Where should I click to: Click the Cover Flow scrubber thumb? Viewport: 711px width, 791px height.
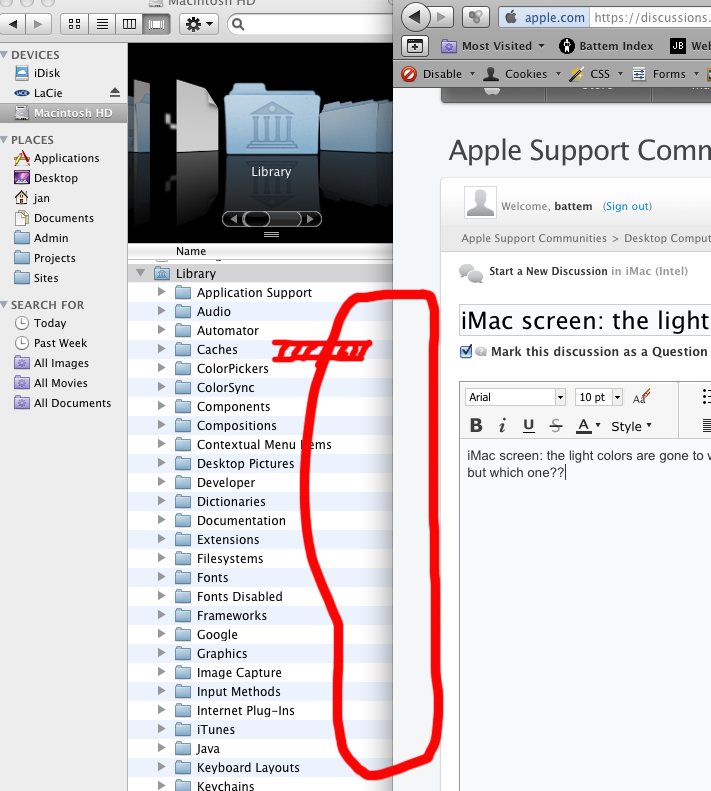[x=256, y=219]
